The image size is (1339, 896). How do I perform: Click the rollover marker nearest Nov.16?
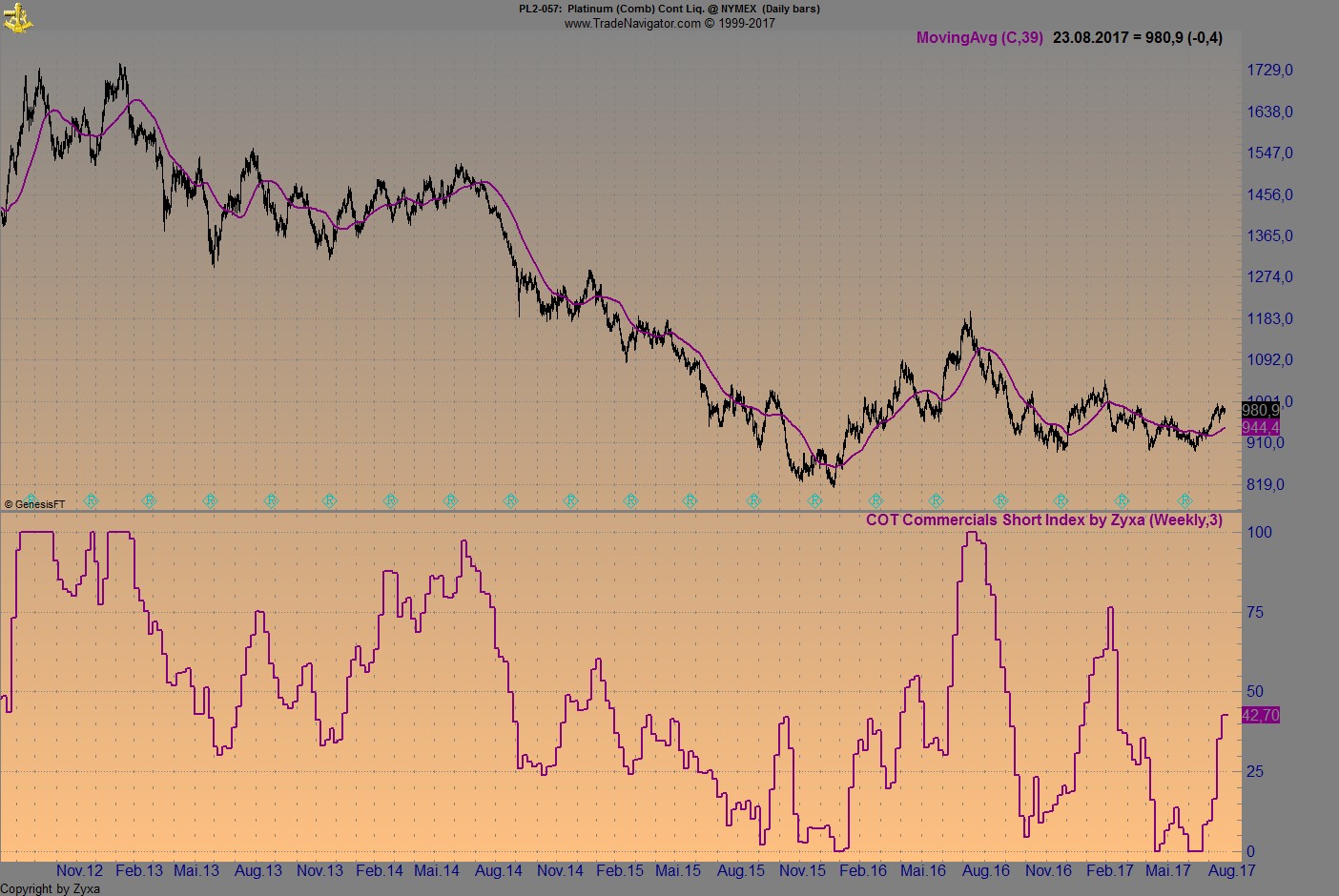pos(1061,500)
